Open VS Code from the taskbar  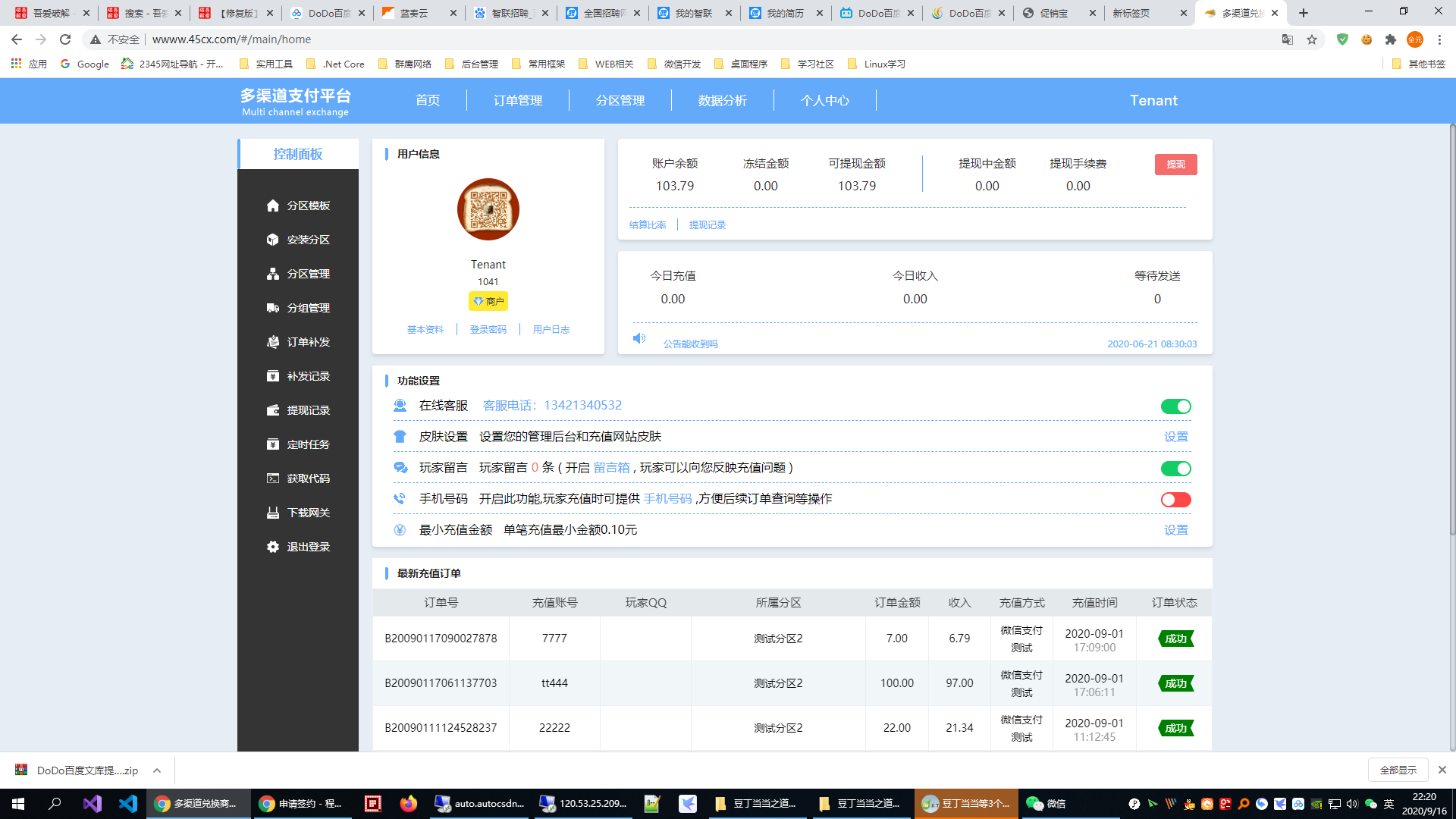[128, 804]
